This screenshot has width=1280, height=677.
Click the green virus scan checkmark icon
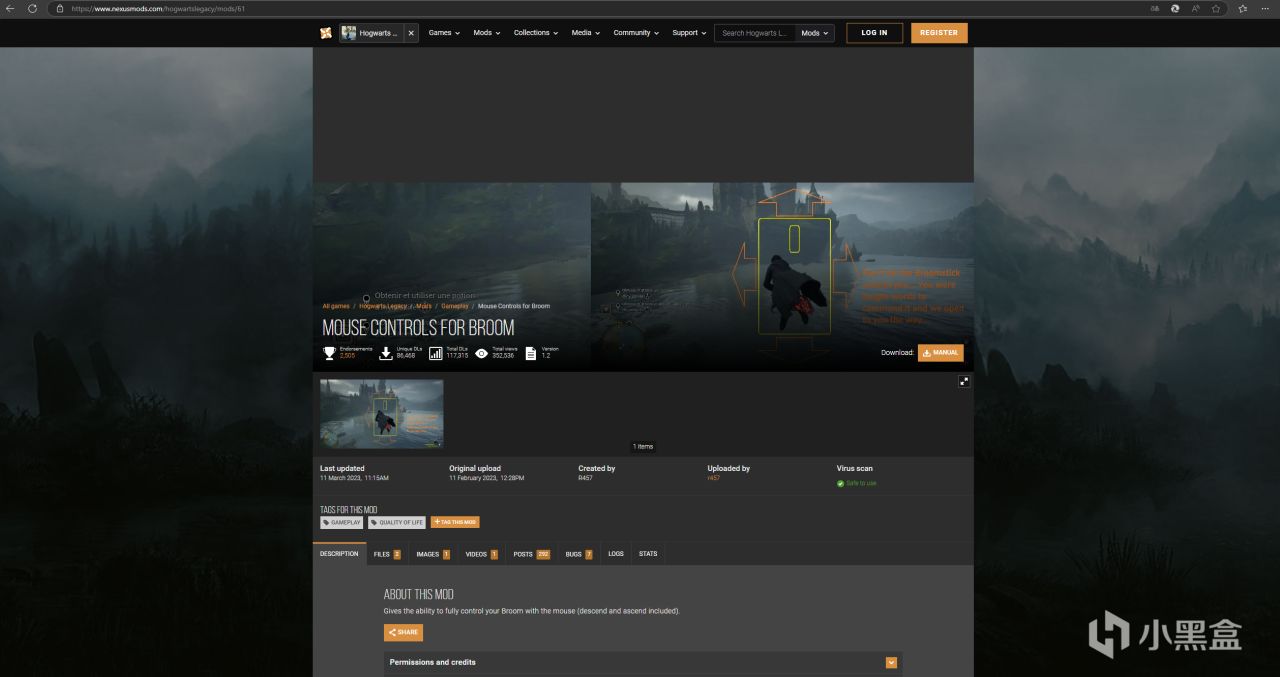[x=841, y=483]
